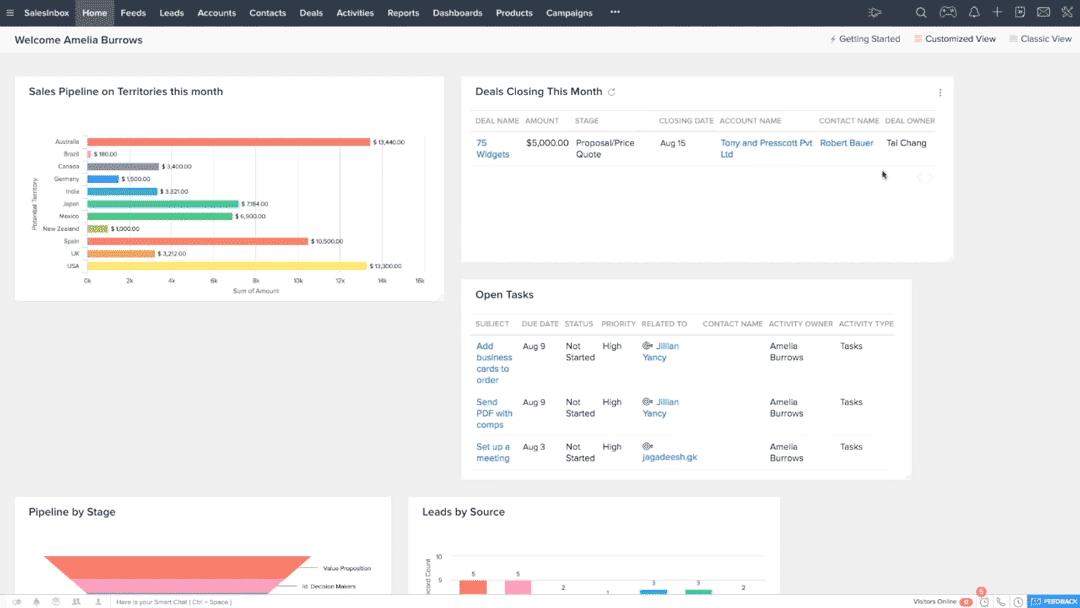
Task: Open group contacts icon in bottom bar
Action: pos(76,602)
